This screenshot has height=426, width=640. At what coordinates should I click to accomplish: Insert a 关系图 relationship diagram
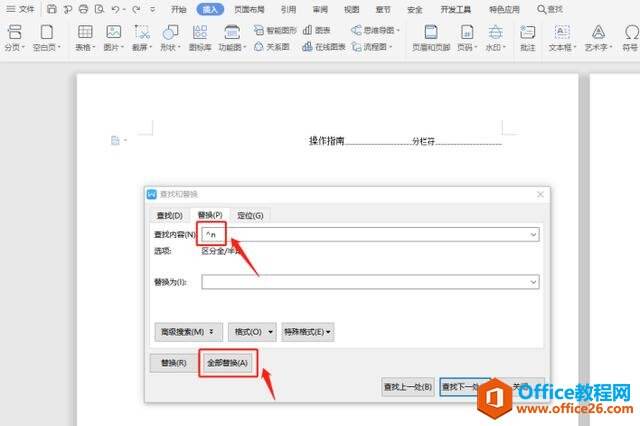[x=272, y=47]
